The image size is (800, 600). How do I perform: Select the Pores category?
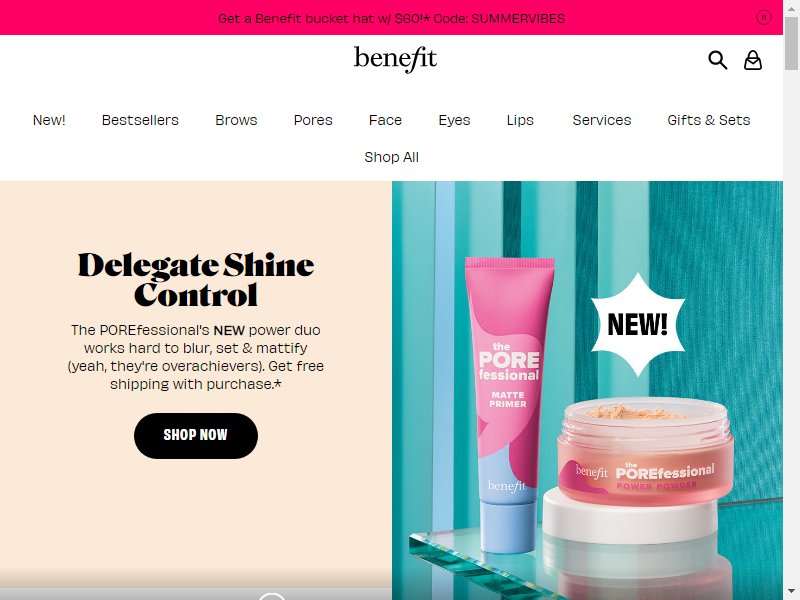click(313, 120)
